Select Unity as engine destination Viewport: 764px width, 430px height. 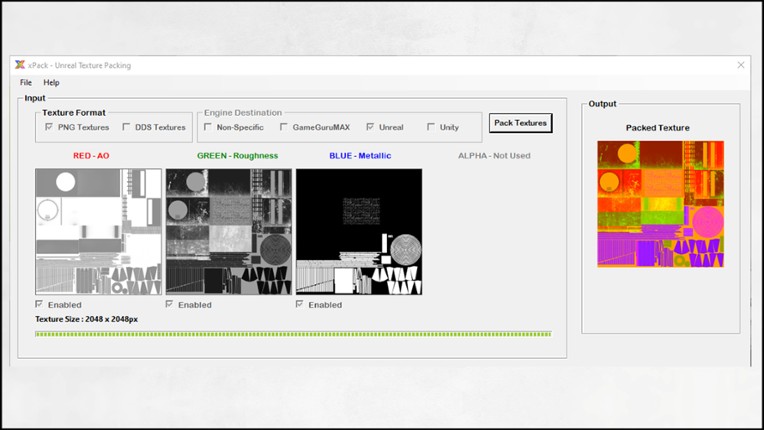(x=431, y=127)
